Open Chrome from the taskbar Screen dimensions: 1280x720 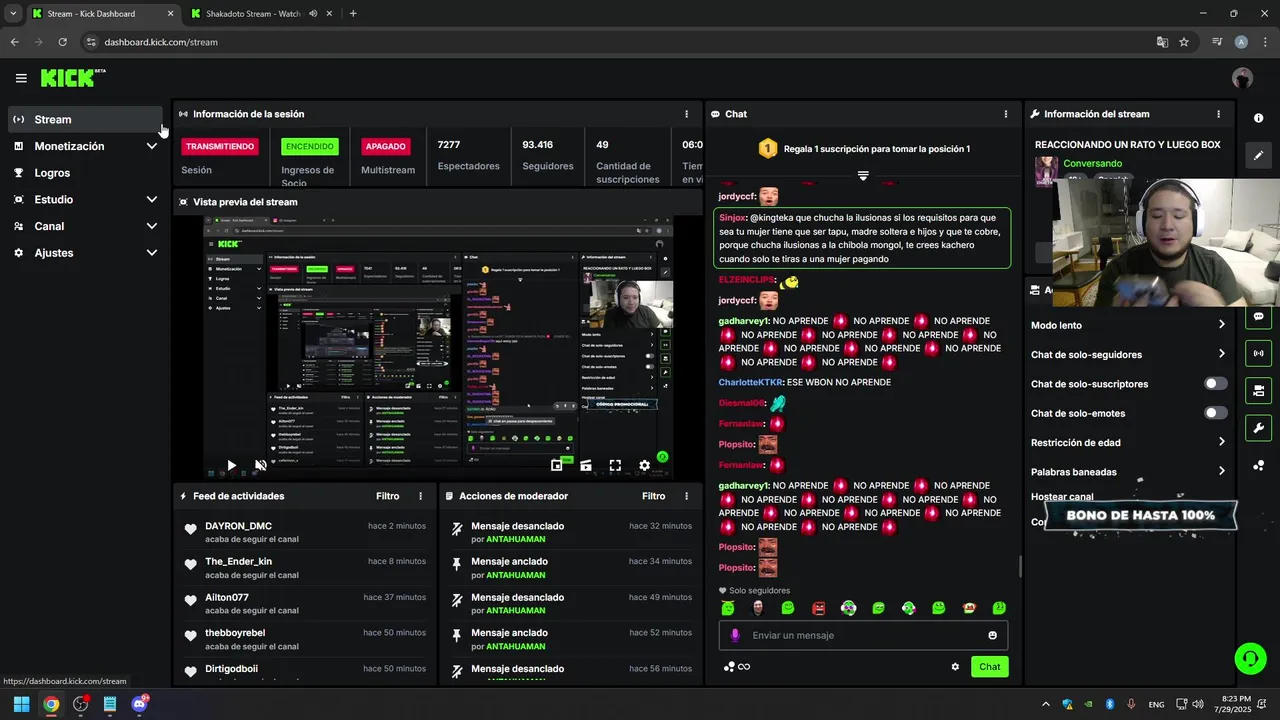[x=51, y=704]
